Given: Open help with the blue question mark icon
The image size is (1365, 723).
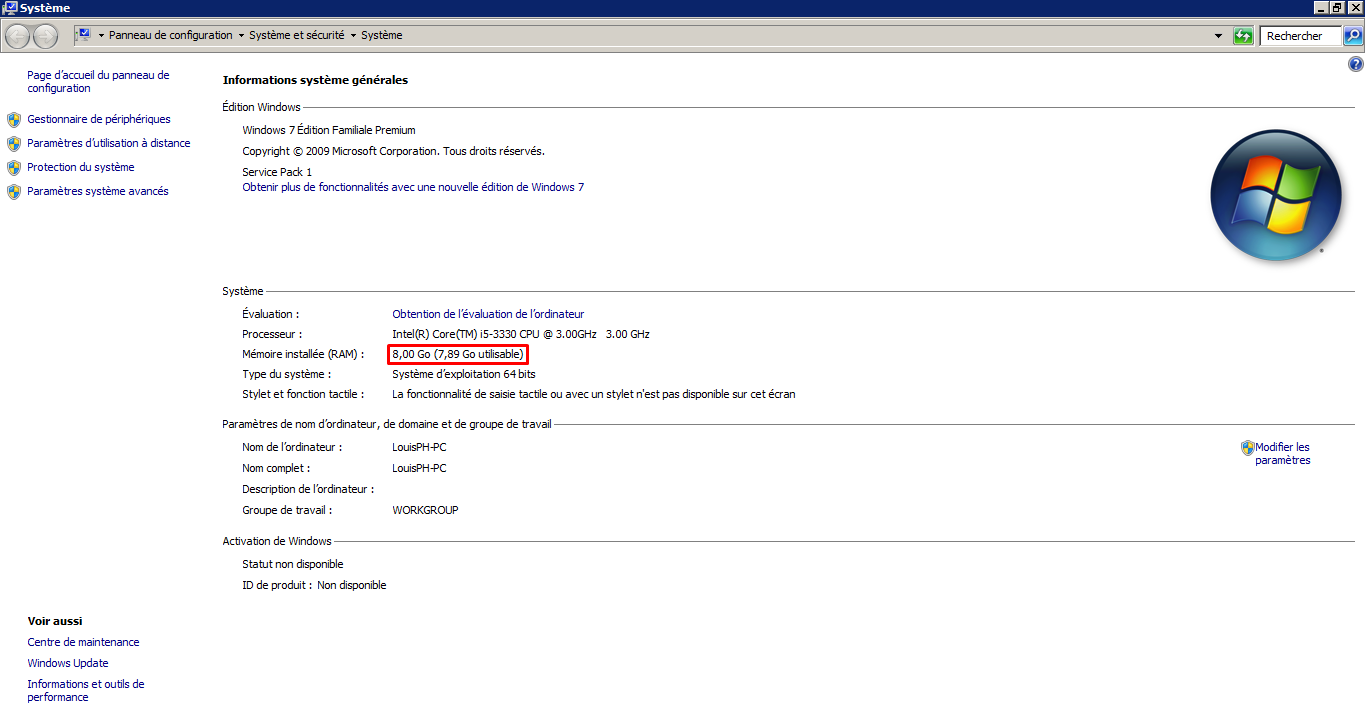Looking at the screenshot, I should click(1356, 64).
